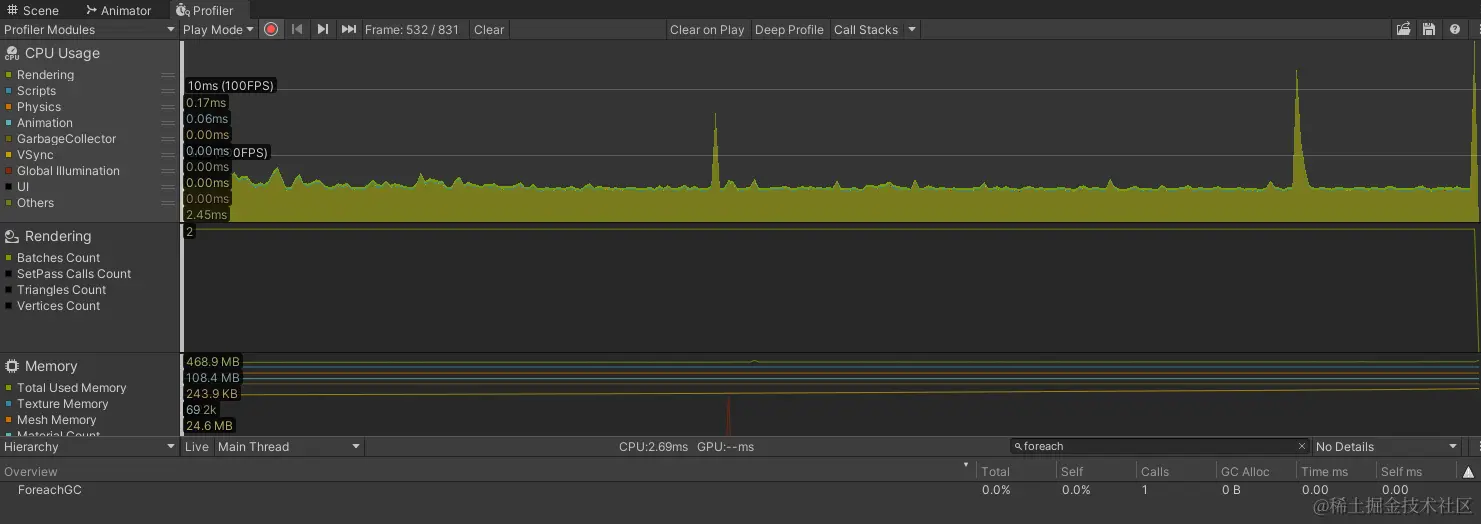This screenshot has height=524, width=1481.
Task: Grab the reorder handle beside Scripts
Action: (168, 91)
